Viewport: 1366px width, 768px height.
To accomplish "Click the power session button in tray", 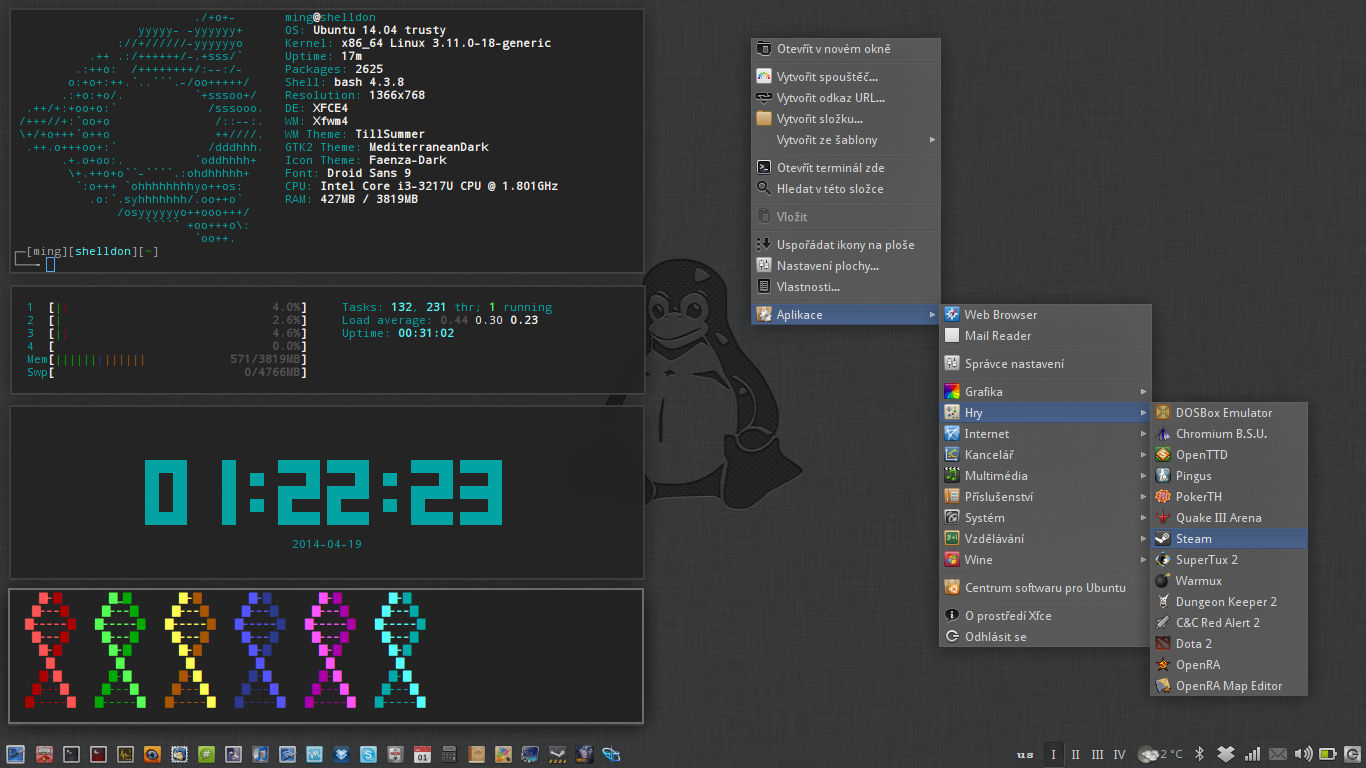I will (x=1353, y=754).
